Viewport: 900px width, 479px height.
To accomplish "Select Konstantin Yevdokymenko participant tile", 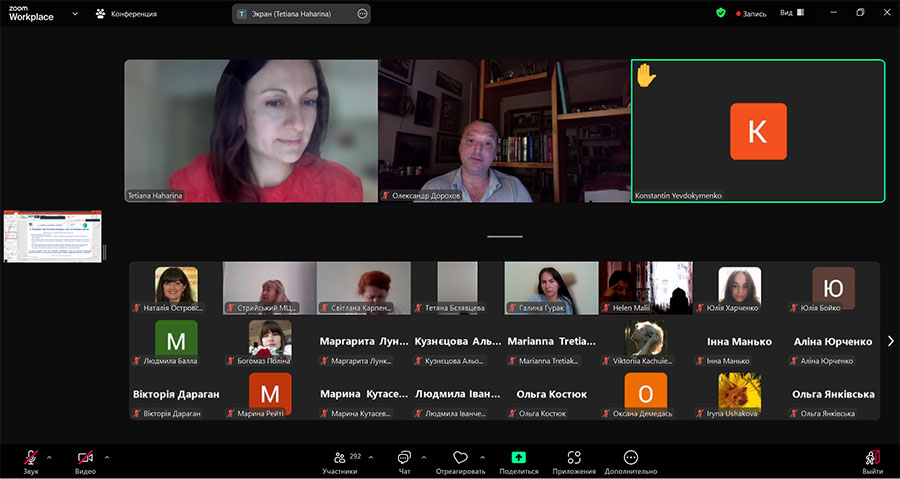I will pyautogui.click(x=758, y=131).
